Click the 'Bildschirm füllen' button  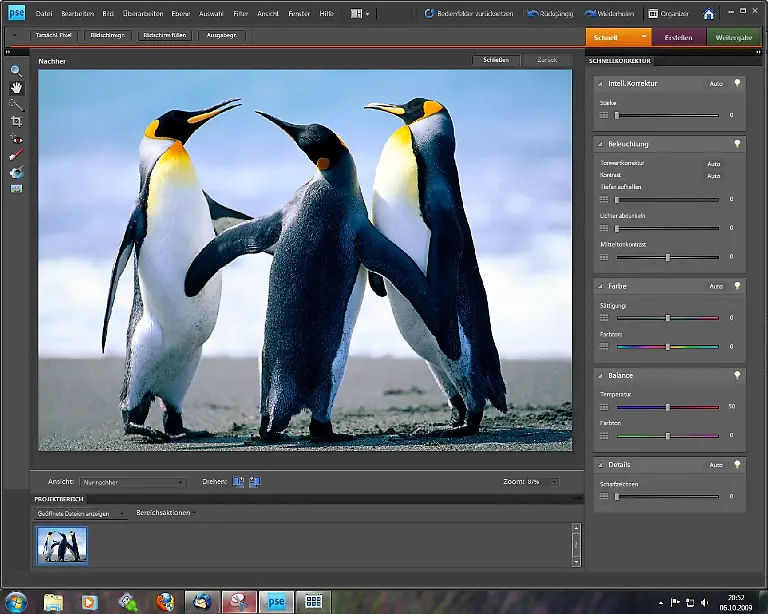164,35
